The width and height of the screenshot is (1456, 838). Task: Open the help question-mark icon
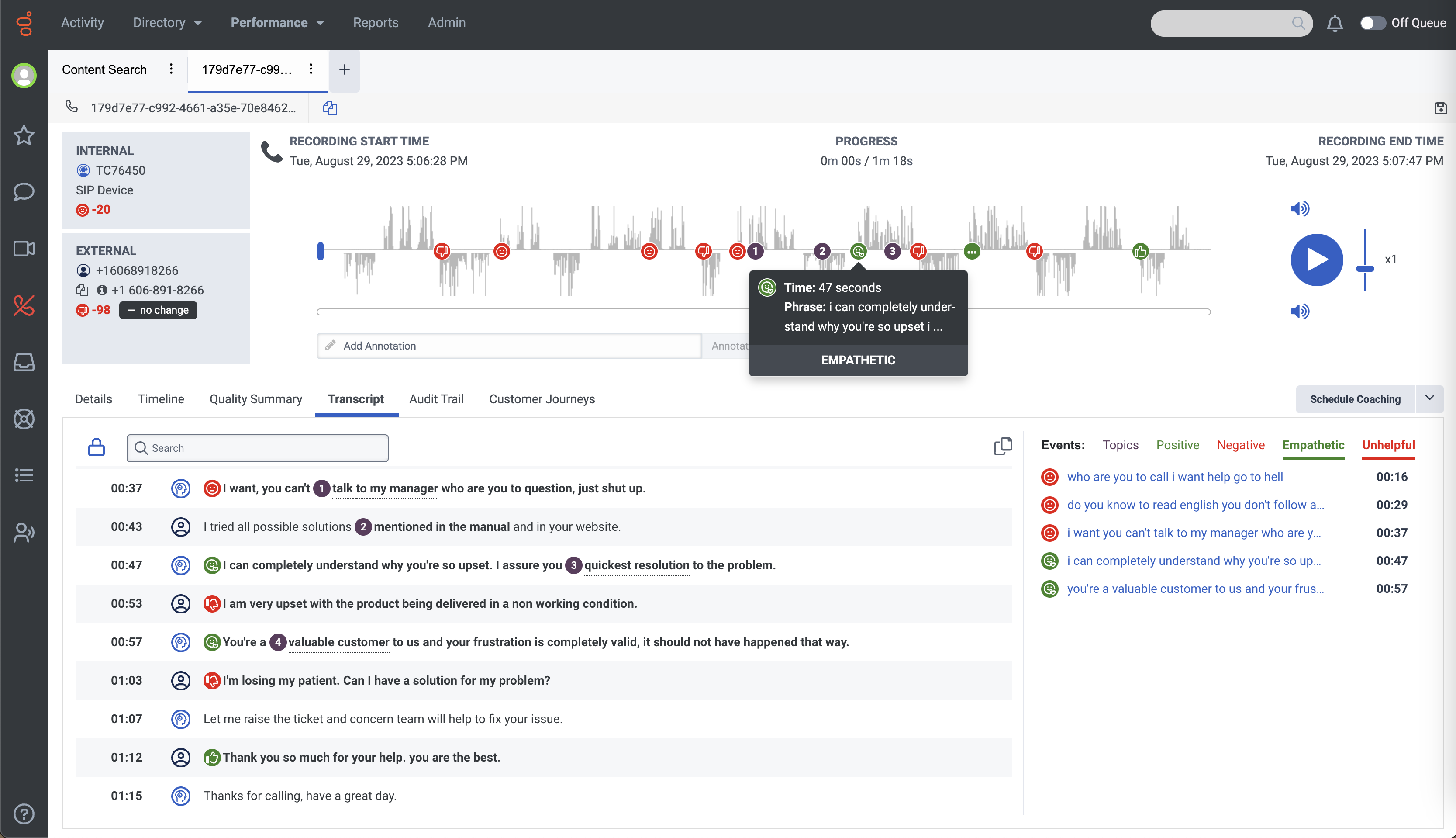pyautogui.click(x=24, y=814)
